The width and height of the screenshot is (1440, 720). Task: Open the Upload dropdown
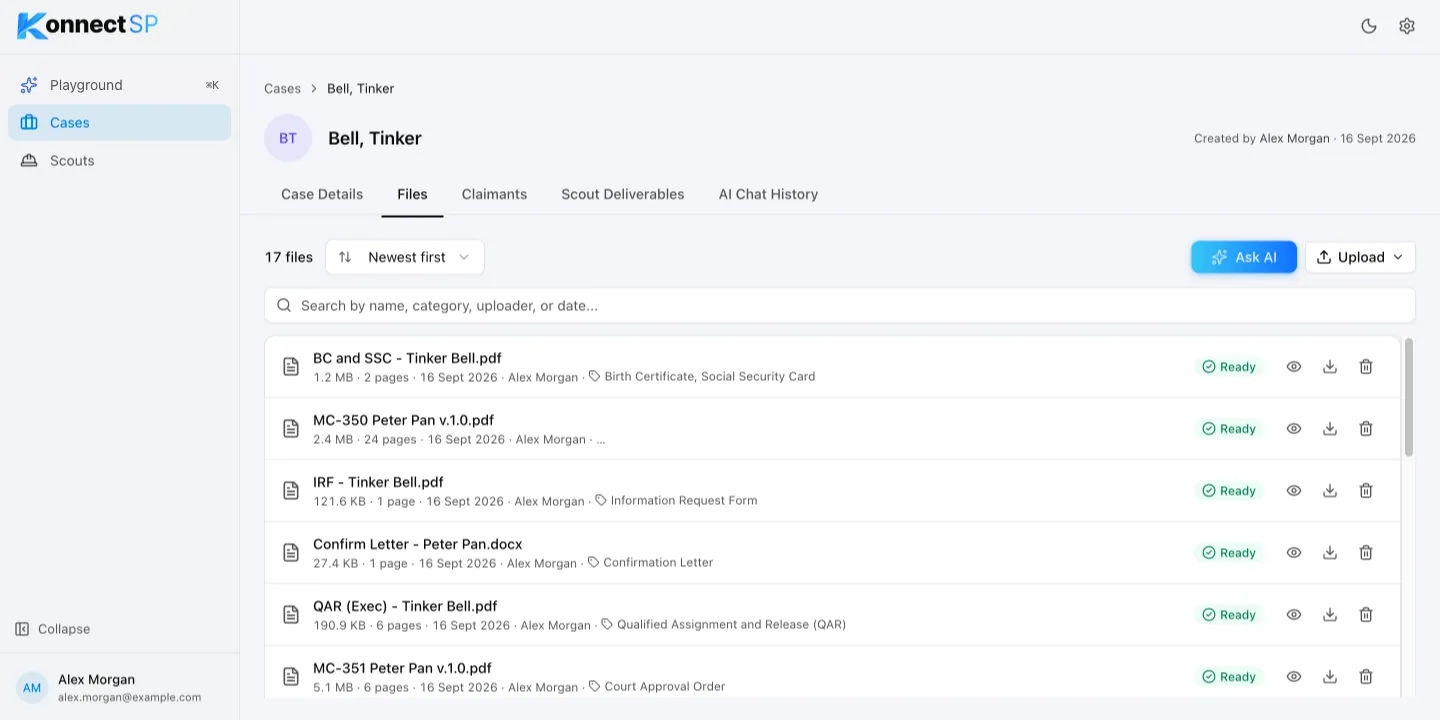[x=1360, y=257]
